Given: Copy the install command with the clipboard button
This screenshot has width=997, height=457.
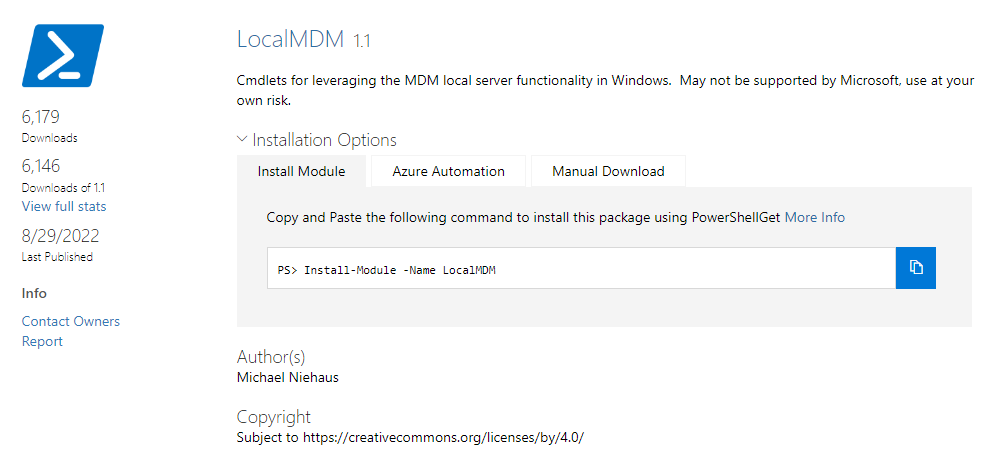Looking at the screenshot, I should point(916,268).
